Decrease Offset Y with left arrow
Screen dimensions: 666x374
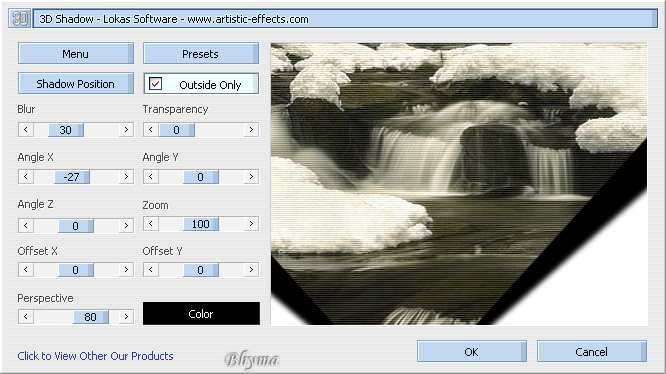click(151, 270)
